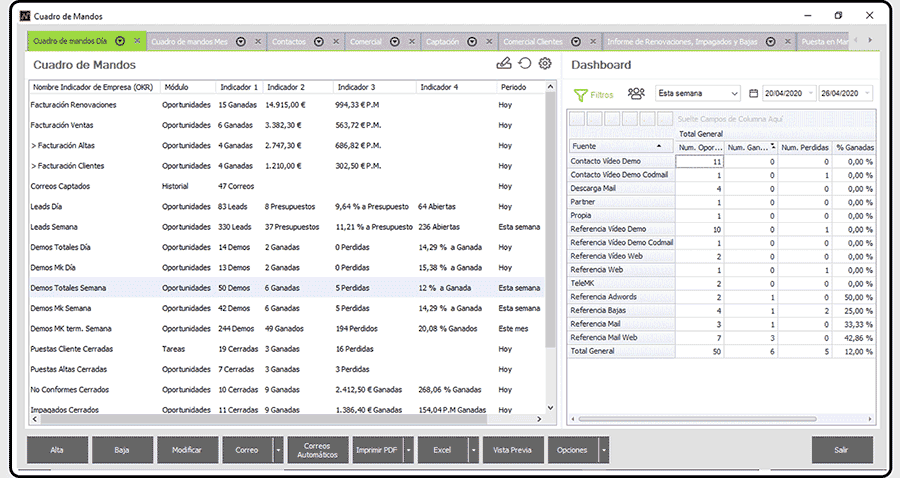The image size is (900, 478).
Task: Select the Puestas Cliente Cerradas row
Action: [x=287, y=349]
